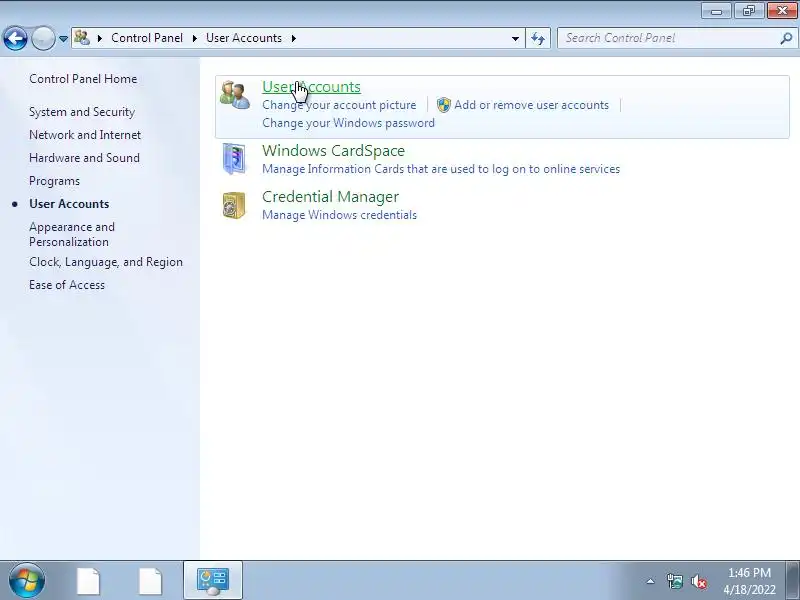Image resolution: width=800 pixels, height=600 pixels.
Task: Minimize the Control Panel window
Action: [x=716, y=11]
